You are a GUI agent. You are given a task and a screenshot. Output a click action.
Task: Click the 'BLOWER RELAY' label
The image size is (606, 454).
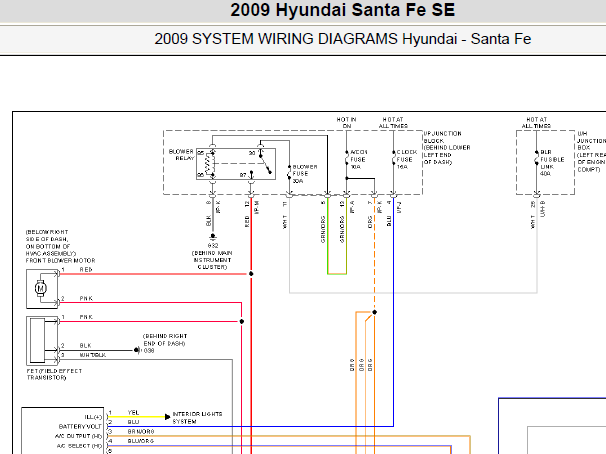coord(181,155)
